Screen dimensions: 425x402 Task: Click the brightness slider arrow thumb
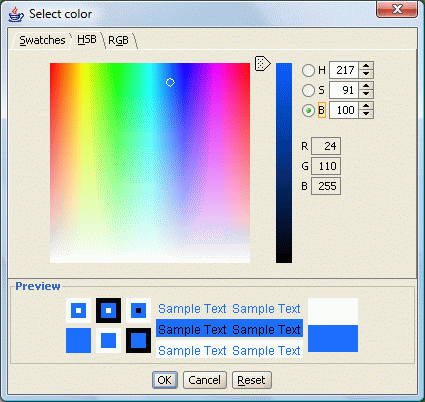(x=263, y=63)
